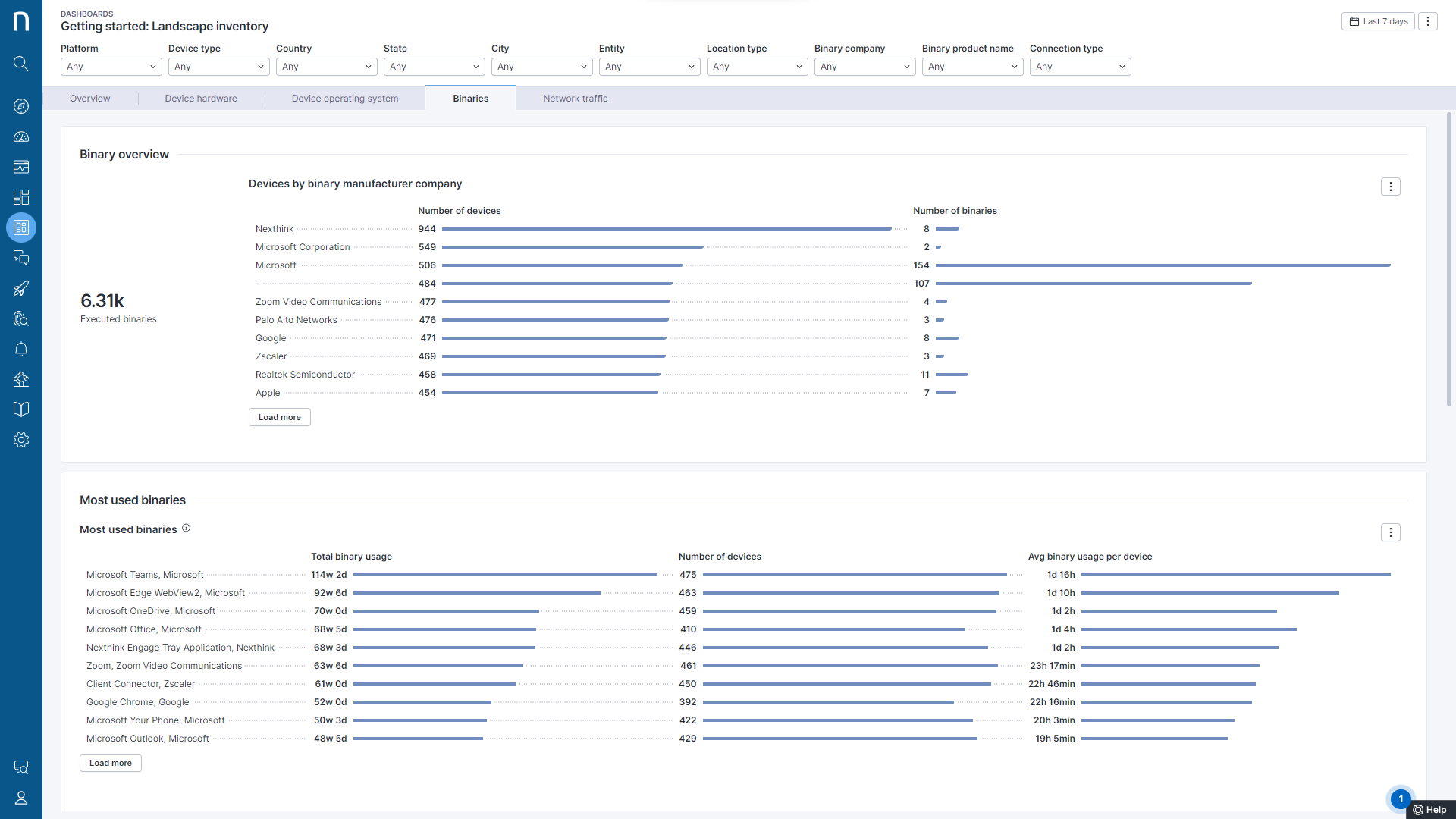Click the Nexthink manufacturer row label
1456x819 pixels.
coord(275,229)
